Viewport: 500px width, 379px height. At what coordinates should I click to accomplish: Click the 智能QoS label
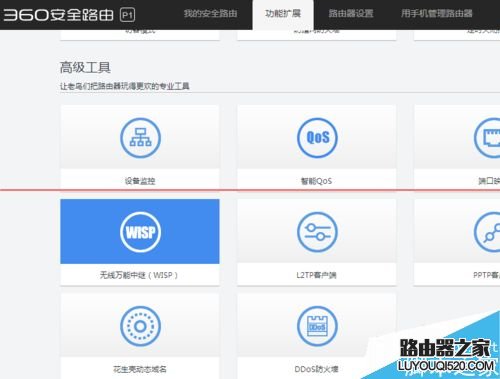click(x=316, y=181)
